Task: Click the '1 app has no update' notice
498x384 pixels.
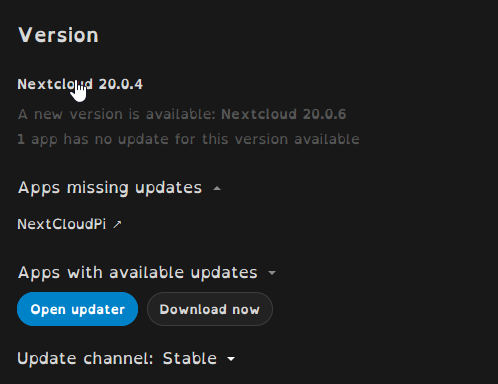Action: [188, 139]
